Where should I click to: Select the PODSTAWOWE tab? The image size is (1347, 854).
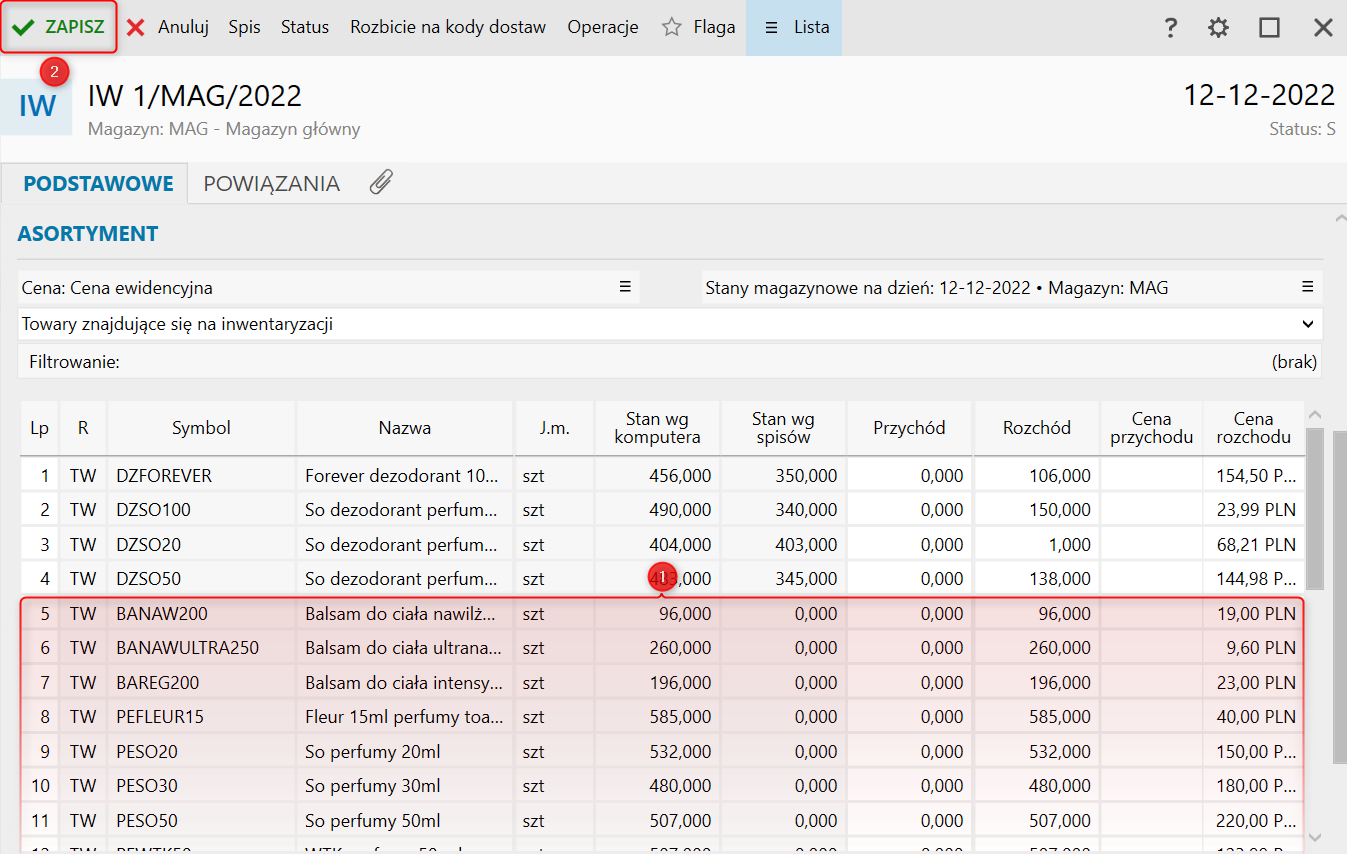coord(98,184)
